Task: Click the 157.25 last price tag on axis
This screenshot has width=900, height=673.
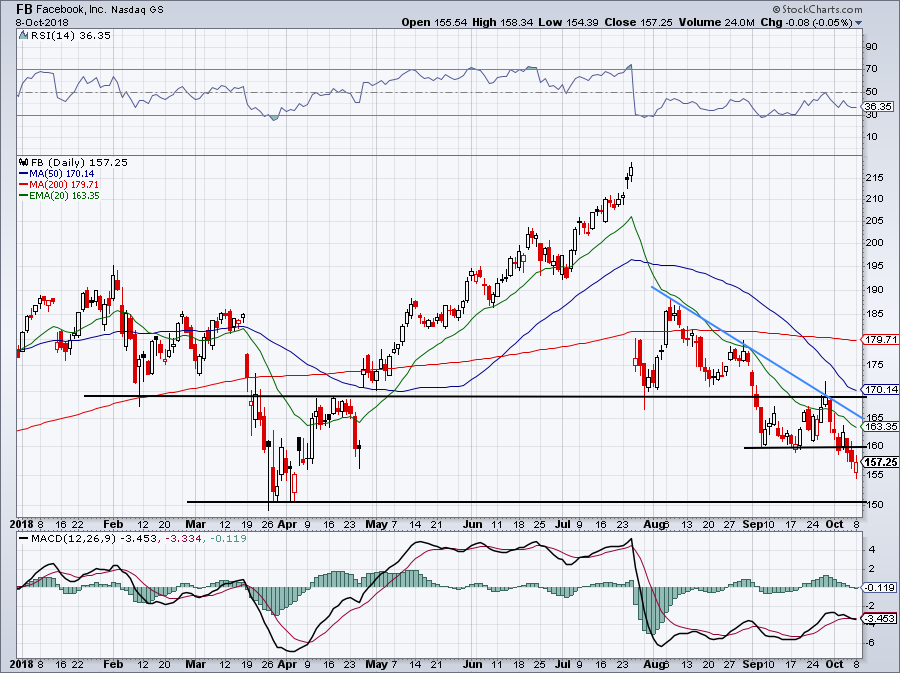Action: pos(880,462)
